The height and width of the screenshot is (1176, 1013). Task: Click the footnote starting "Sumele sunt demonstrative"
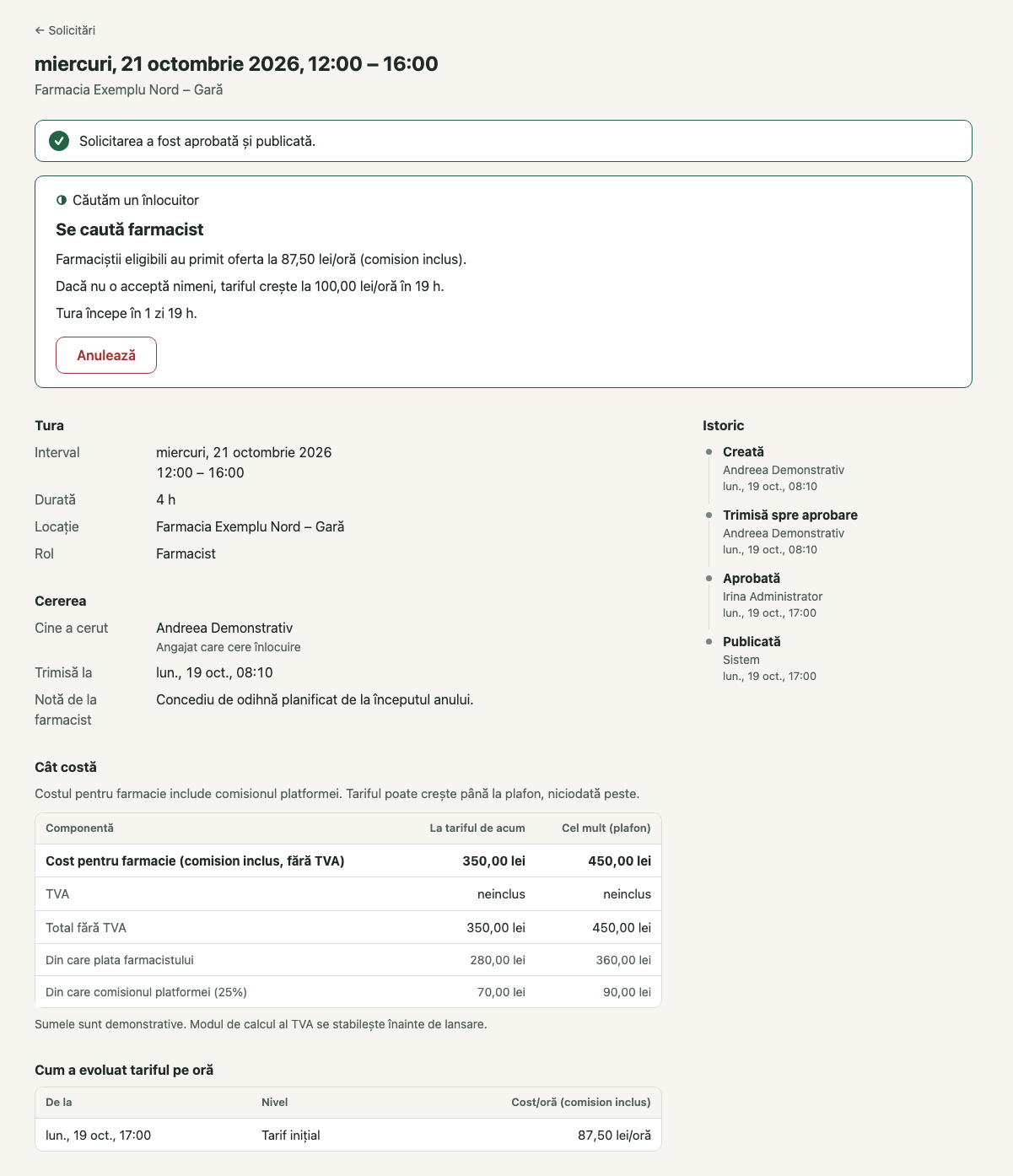(x=261, y=1024)
